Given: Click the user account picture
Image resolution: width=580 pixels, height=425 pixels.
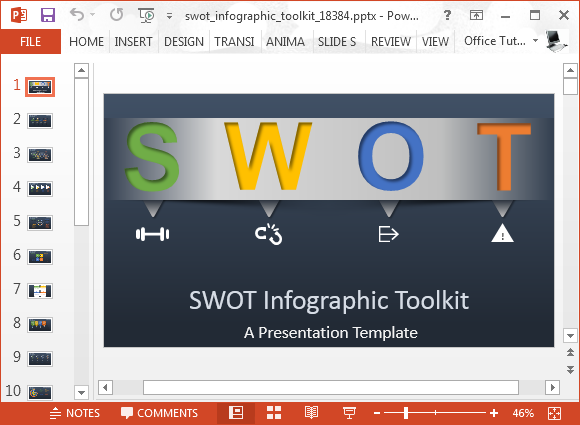Looking at the screenshot, I should 556,41.
